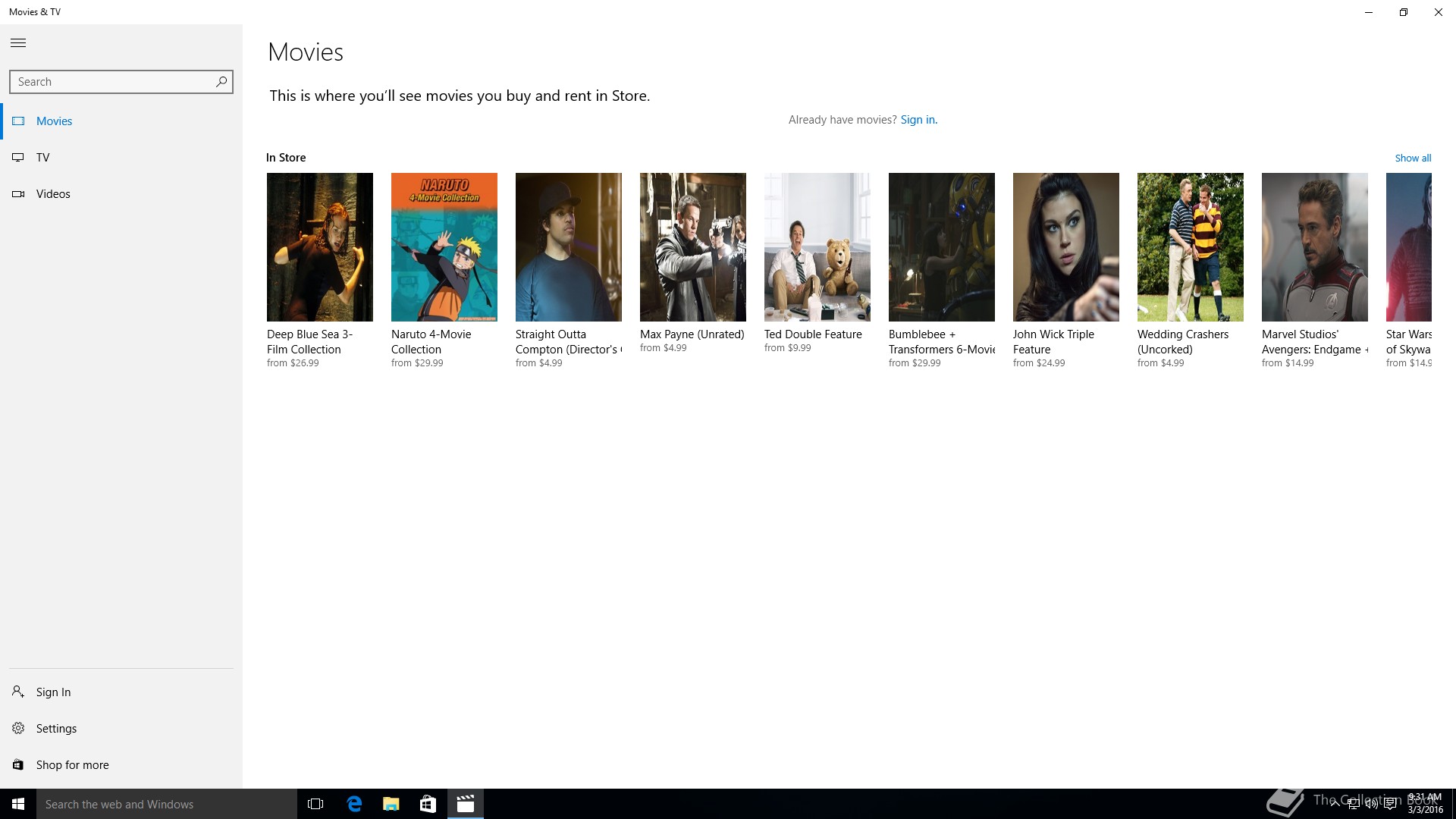
Task: Open the Deep Blue Sea 3-Film Collection poster
Action: (x=320, y=247)
